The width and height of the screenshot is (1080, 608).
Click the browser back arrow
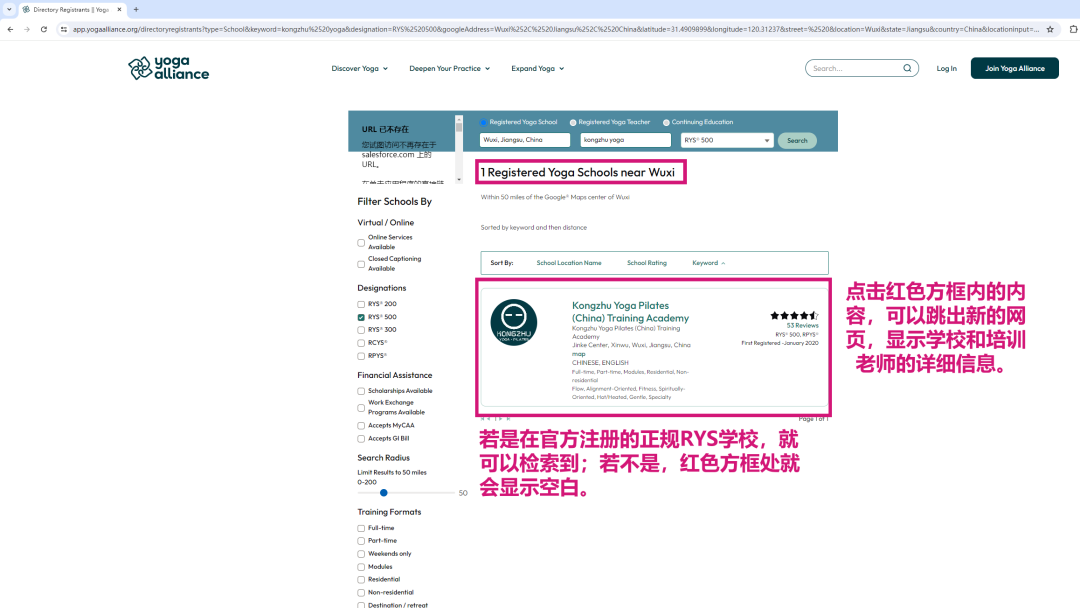coord(10,29)
